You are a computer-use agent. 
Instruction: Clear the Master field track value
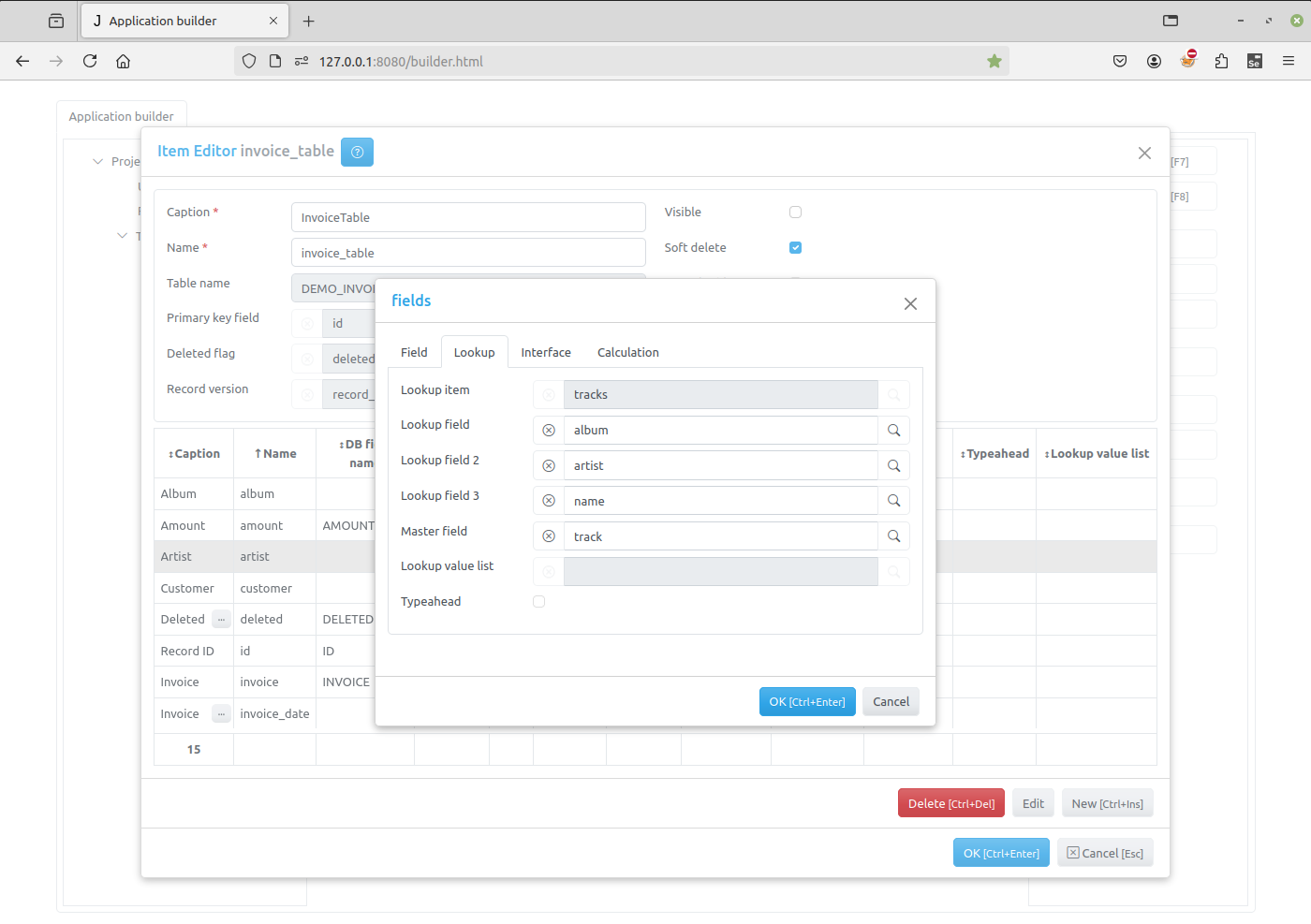click(549, 537)
